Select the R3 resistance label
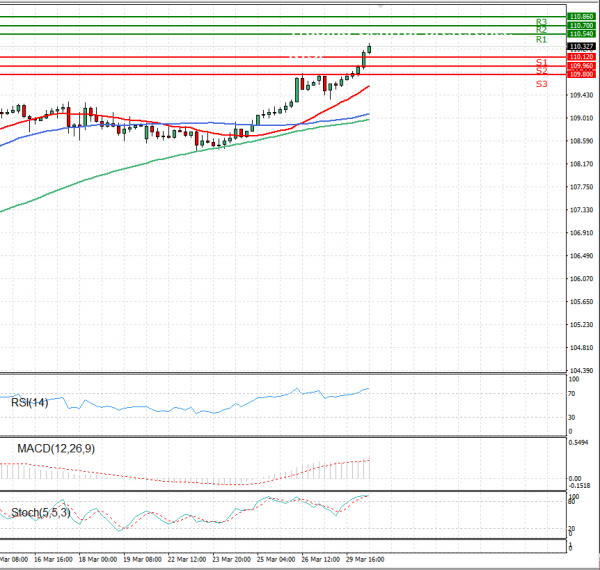The image size is (600, 570). pyautogui.click(x=540, y=22)
